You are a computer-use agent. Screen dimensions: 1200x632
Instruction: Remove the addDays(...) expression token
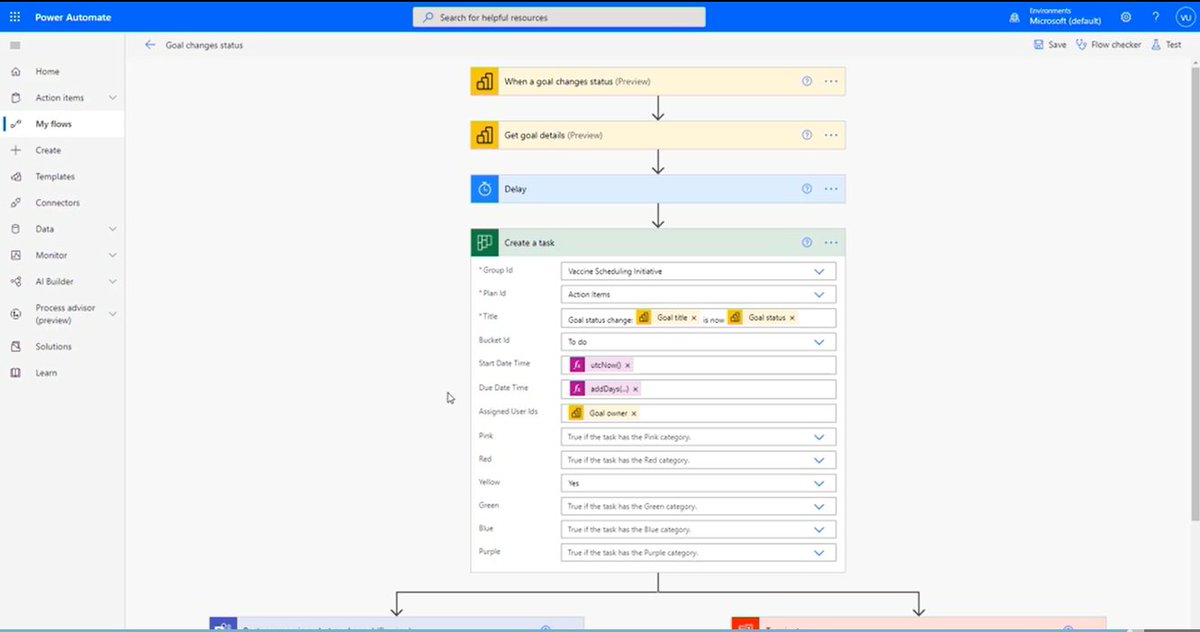pyautogui.click(x=636, y=389)
